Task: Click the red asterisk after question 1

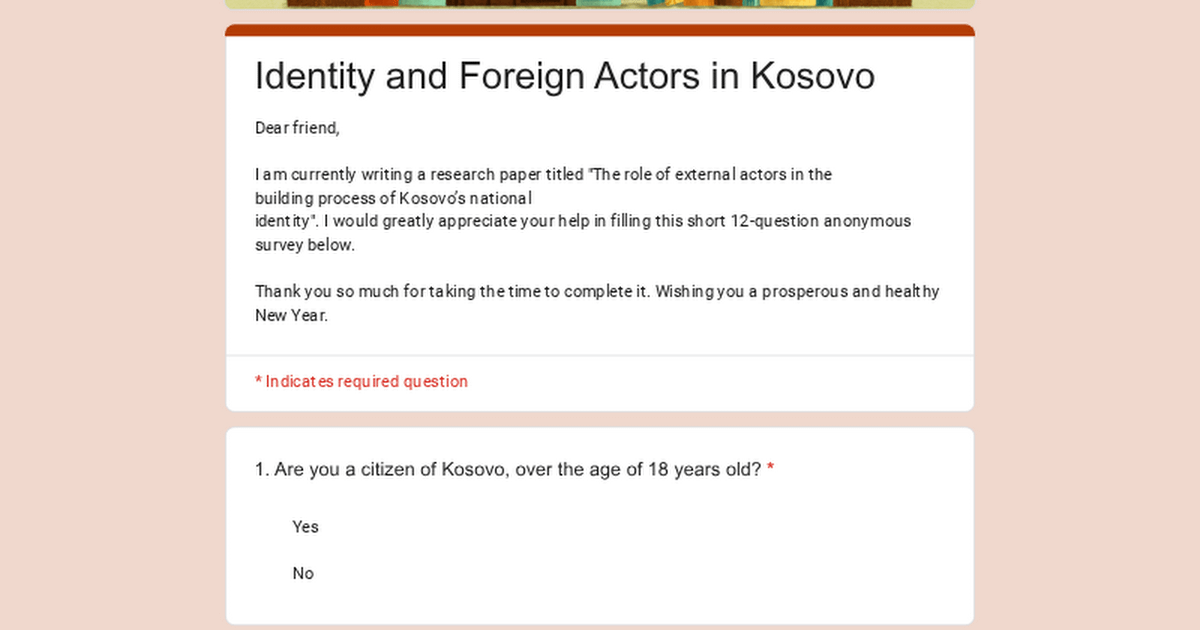Action: click(770, 469)
